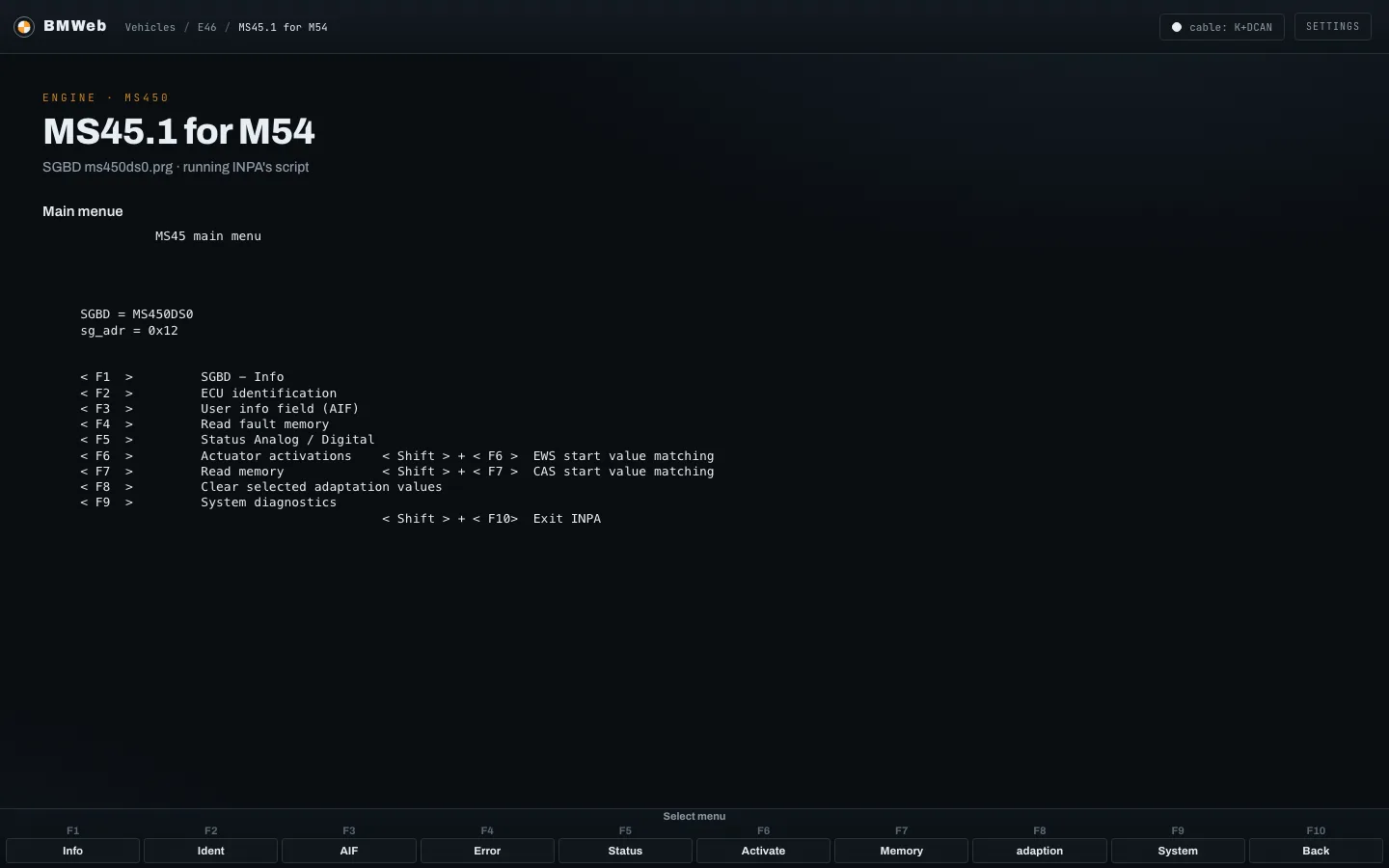
Task: Click the SGBD – Info menu line
Action: coord(242,377)
